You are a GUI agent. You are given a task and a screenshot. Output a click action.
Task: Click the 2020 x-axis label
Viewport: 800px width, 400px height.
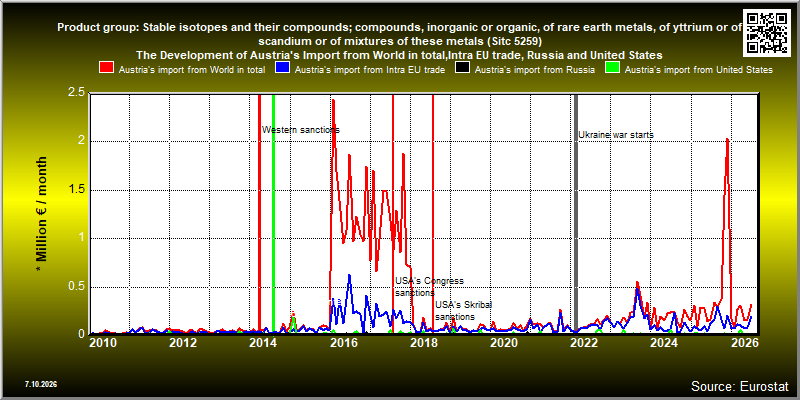click(x=504, y=344)
